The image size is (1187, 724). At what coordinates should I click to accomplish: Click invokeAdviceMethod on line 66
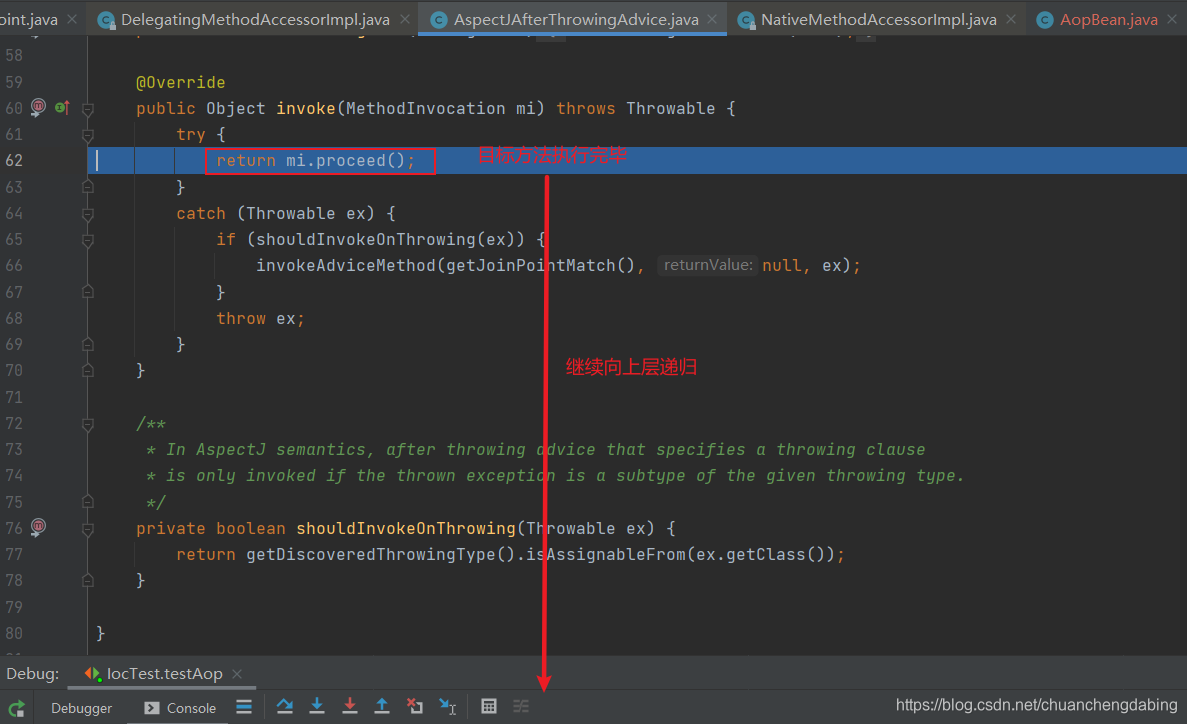click(345, 265)
